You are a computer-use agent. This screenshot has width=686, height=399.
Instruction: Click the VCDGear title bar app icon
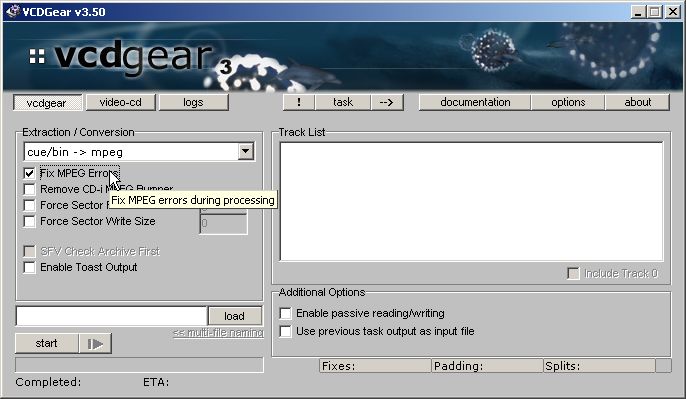click(x=13, y=11)
